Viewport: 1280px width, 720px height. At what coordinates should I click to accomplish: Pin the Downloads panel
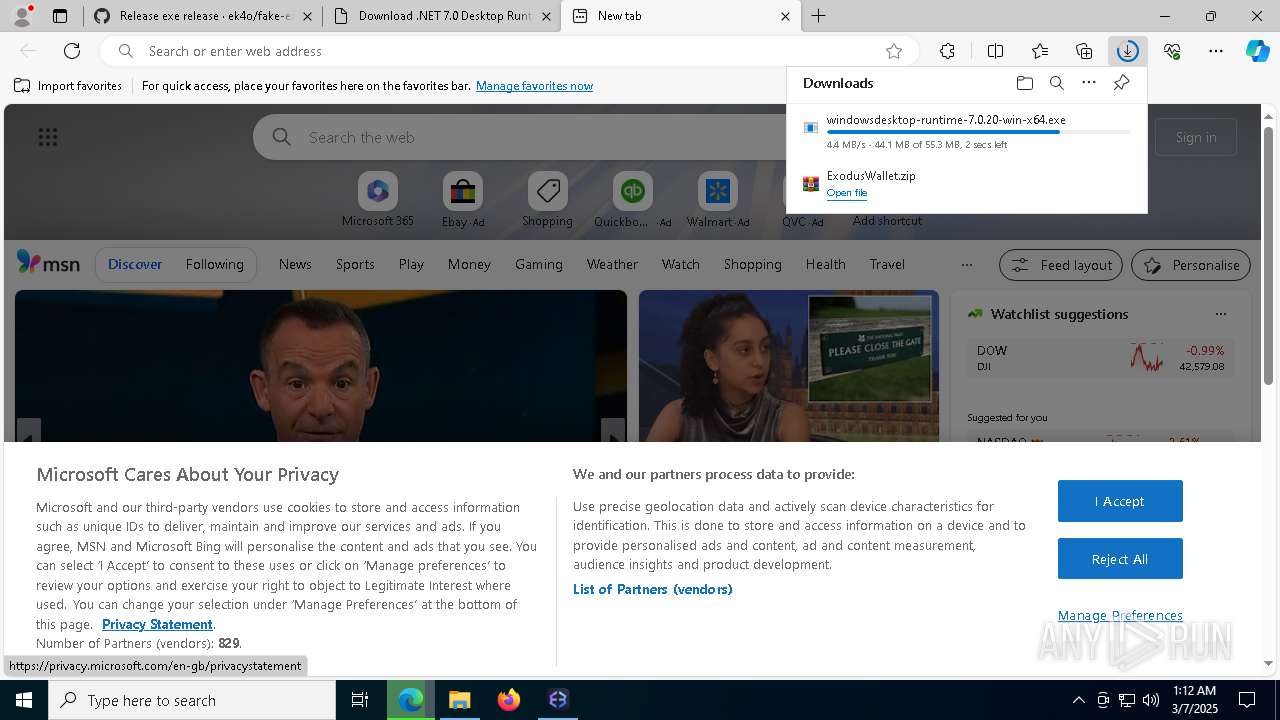pos(1121,83)
